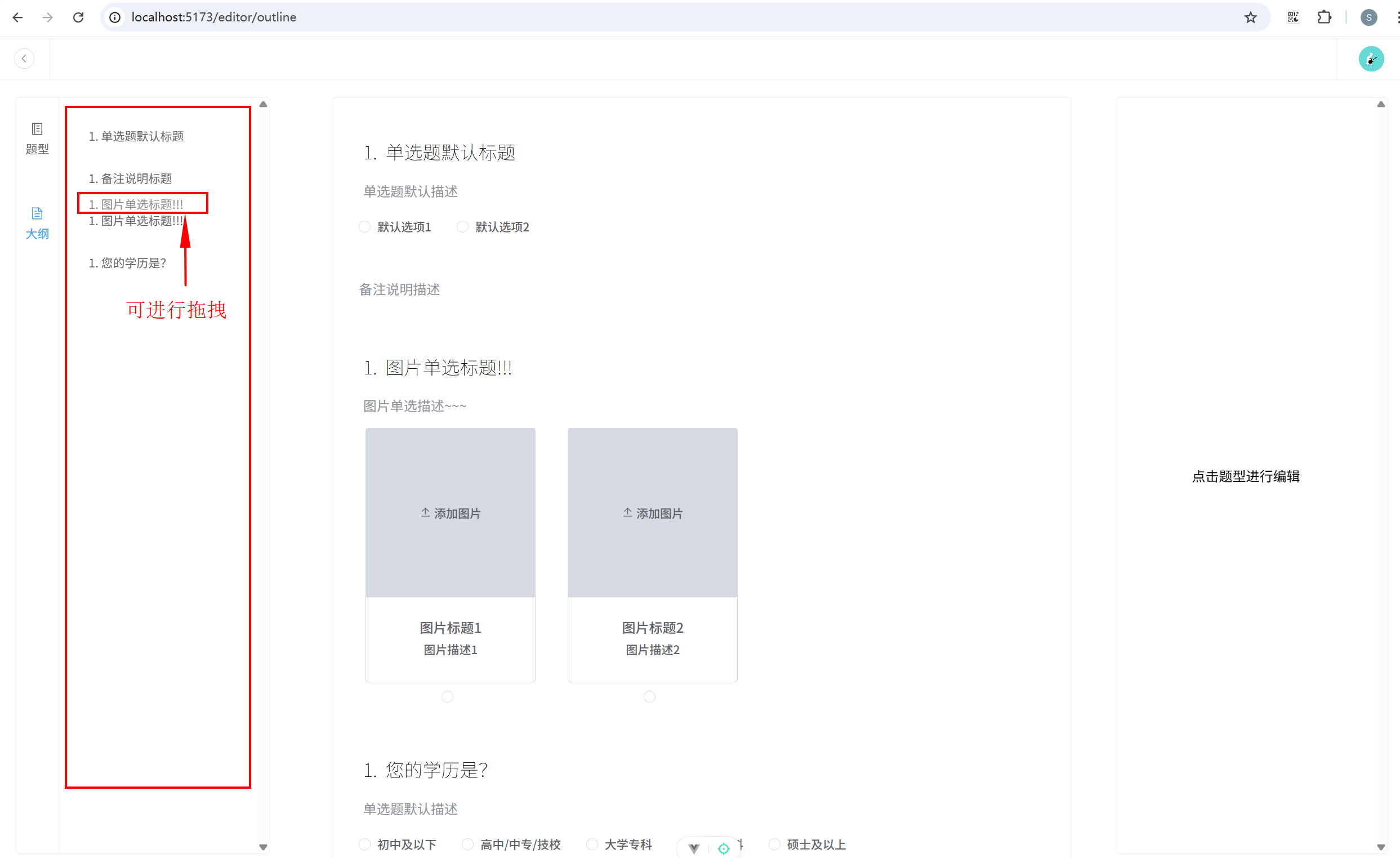Image resolution: width=1400 pixels, height=858 pixels.
Task: Choose the 硕士及以上 radio option
Action: click(774, 844)
